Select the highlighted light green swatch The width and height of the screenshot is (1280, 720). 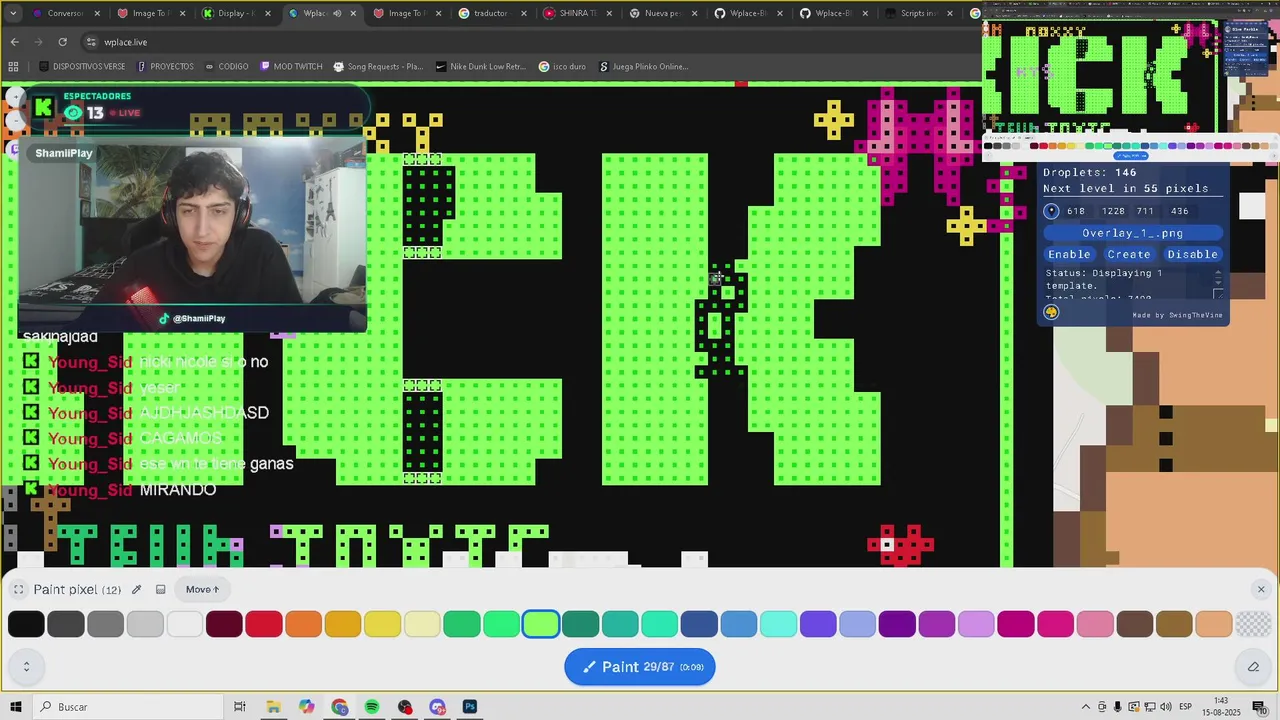tap(541, 624)
